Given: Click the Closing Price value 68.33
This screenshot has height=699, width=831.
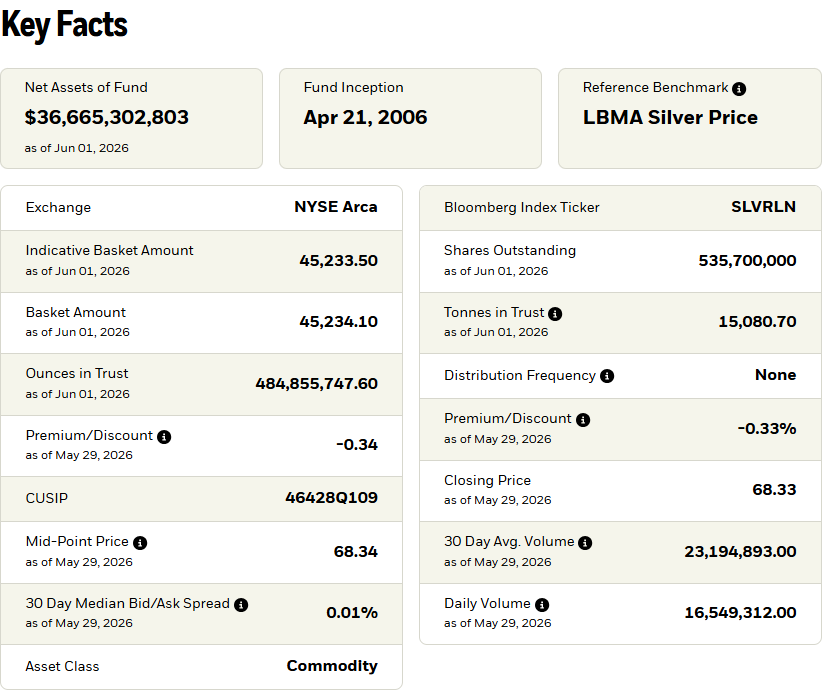Looking at the screenshot, I should (774, 490).
